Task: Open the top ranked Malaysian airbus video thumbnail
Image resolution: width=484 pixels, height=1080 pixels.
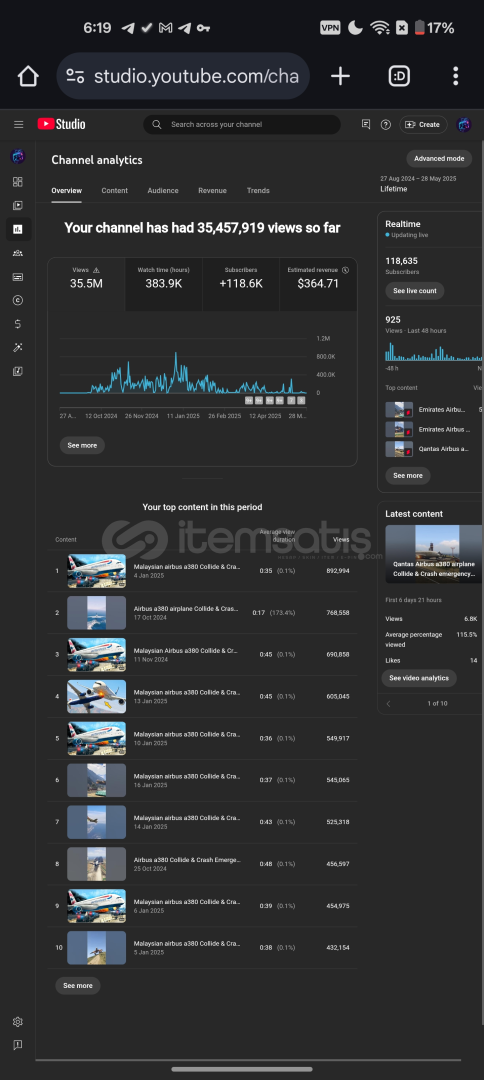Action: tap(96, 571)
